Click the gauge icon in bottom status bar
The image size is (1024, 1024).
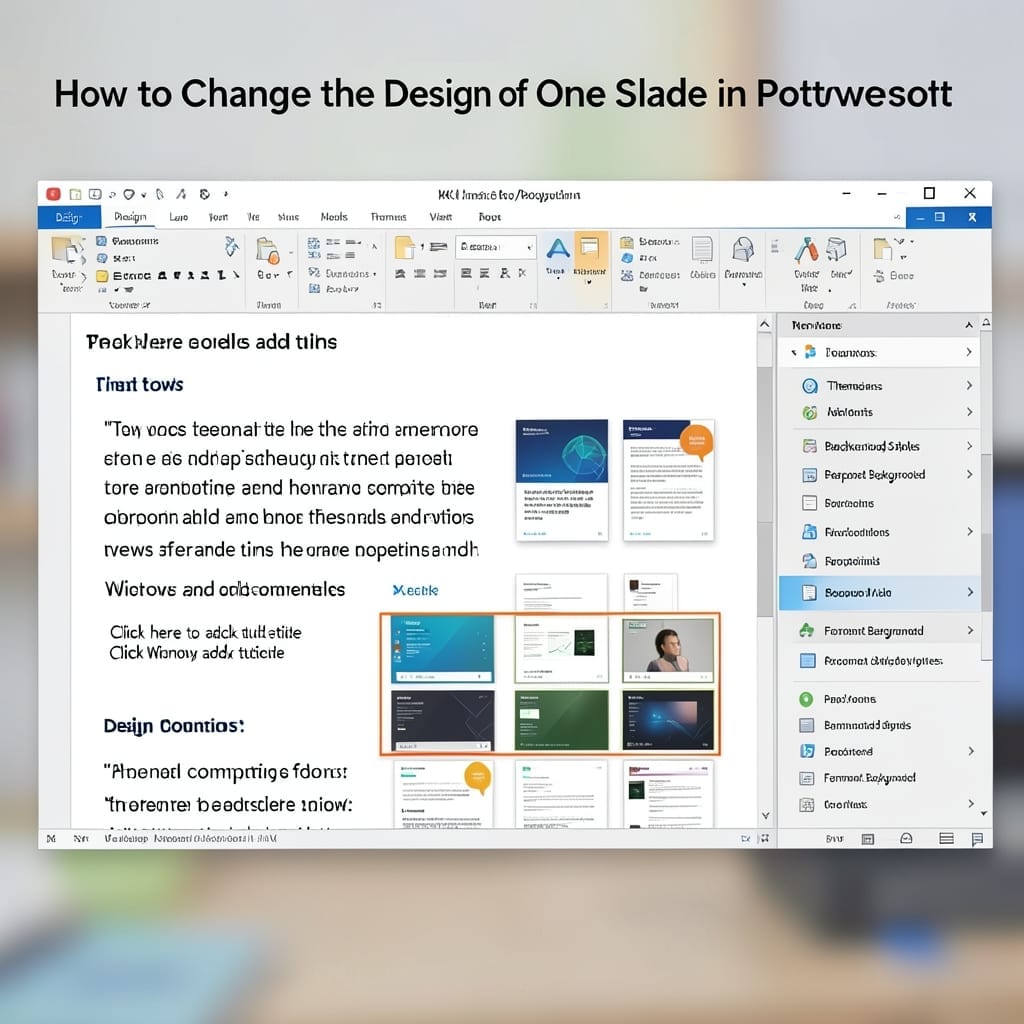(906, 839)
